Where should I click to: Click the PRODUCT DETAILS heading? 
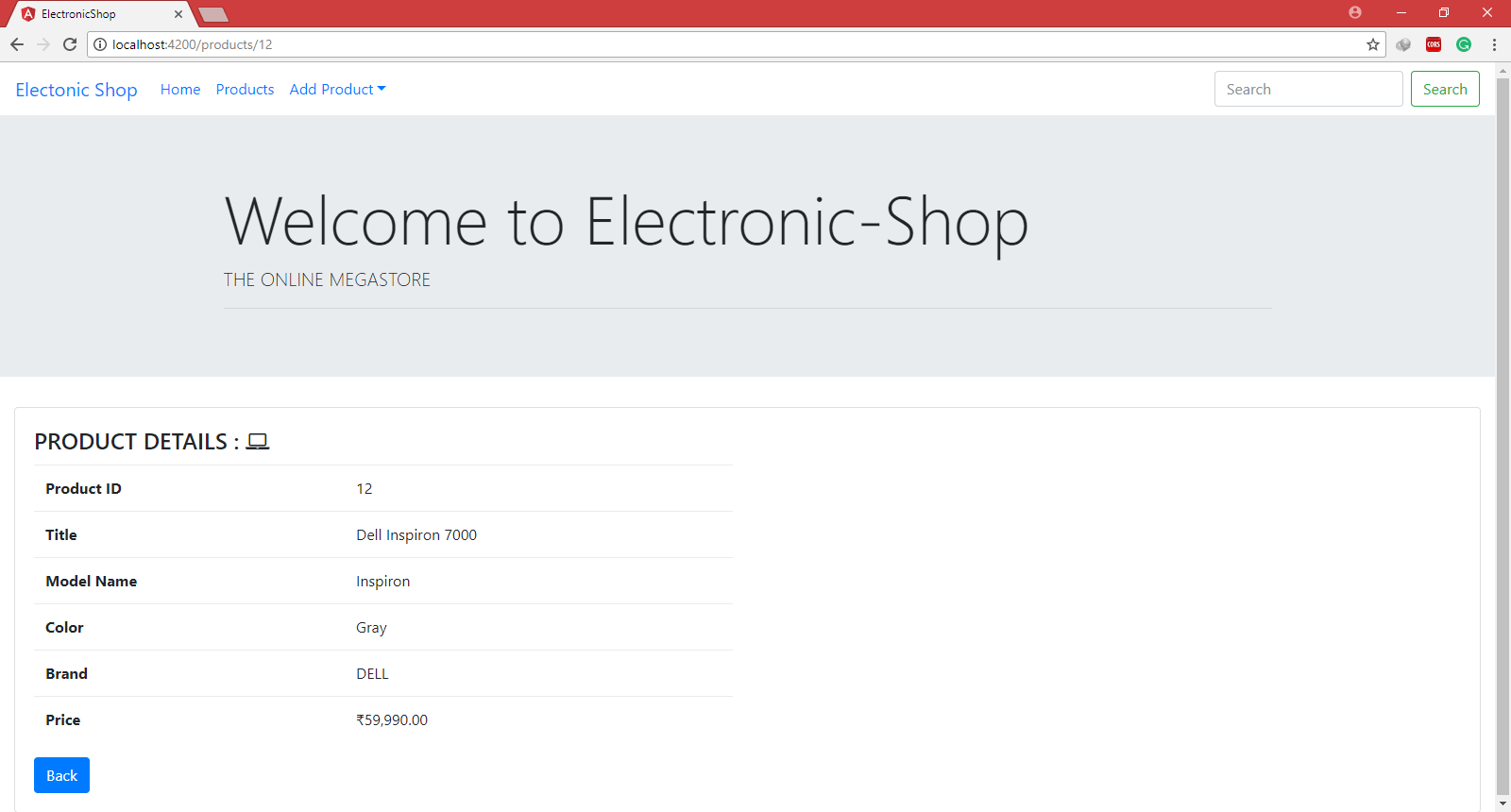point(137,442)
